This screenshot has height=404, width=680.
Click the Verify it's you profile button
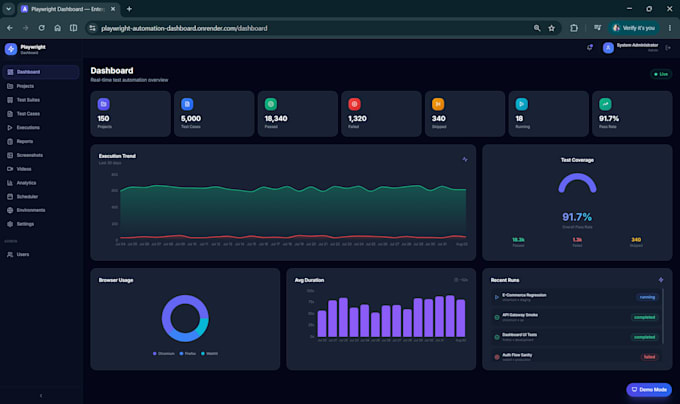634,28
